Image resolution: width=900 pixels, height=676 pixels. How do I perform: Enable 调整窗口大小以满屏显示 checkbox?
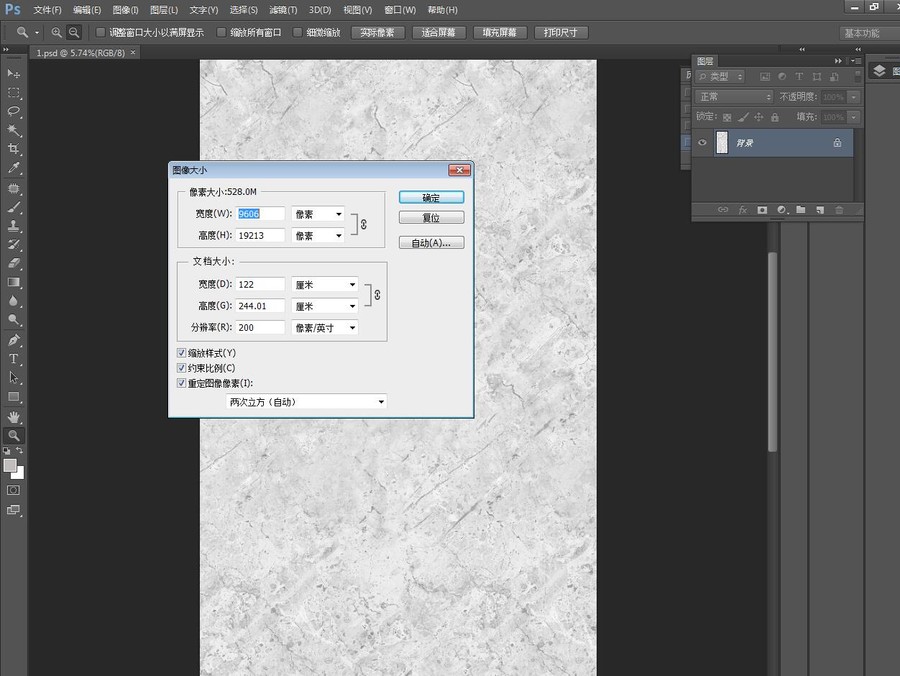(x=100, y=33)
